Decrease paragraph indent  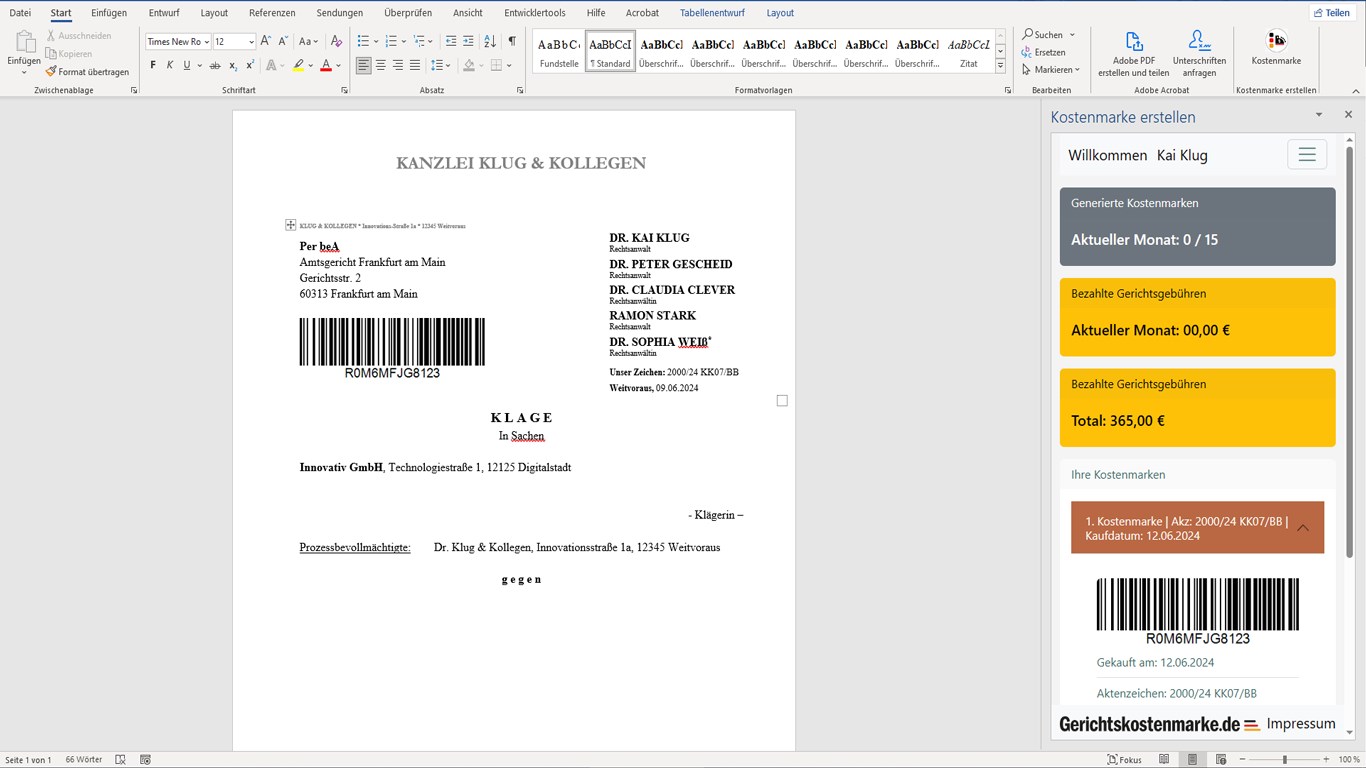451,41
